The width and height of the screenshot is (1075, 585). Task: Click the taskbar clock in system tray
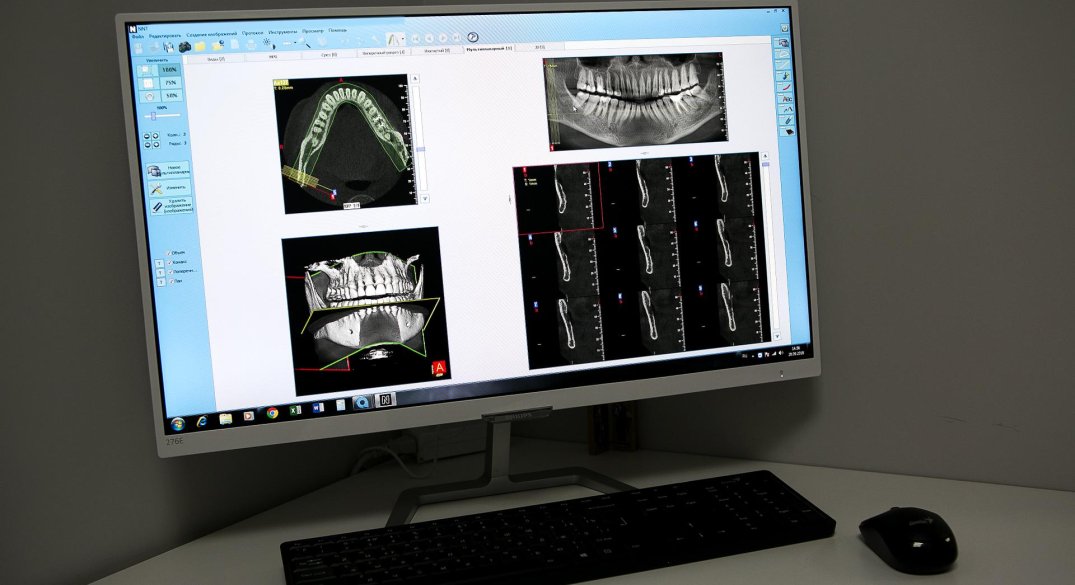(795, 350)
